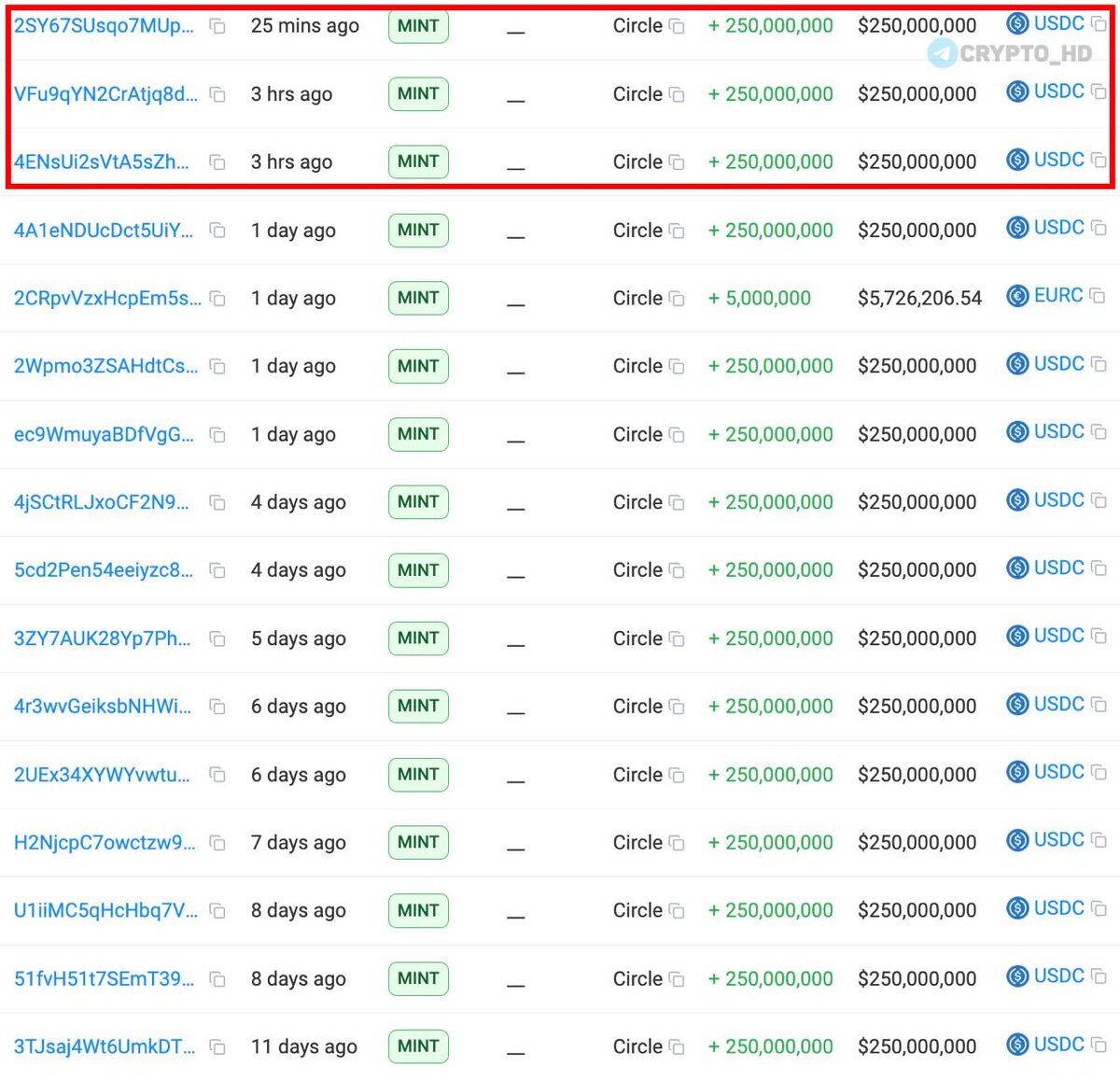Click the EURC token logo icon
Screen dimensions: 1120x1081
(x=1017, y=296)
